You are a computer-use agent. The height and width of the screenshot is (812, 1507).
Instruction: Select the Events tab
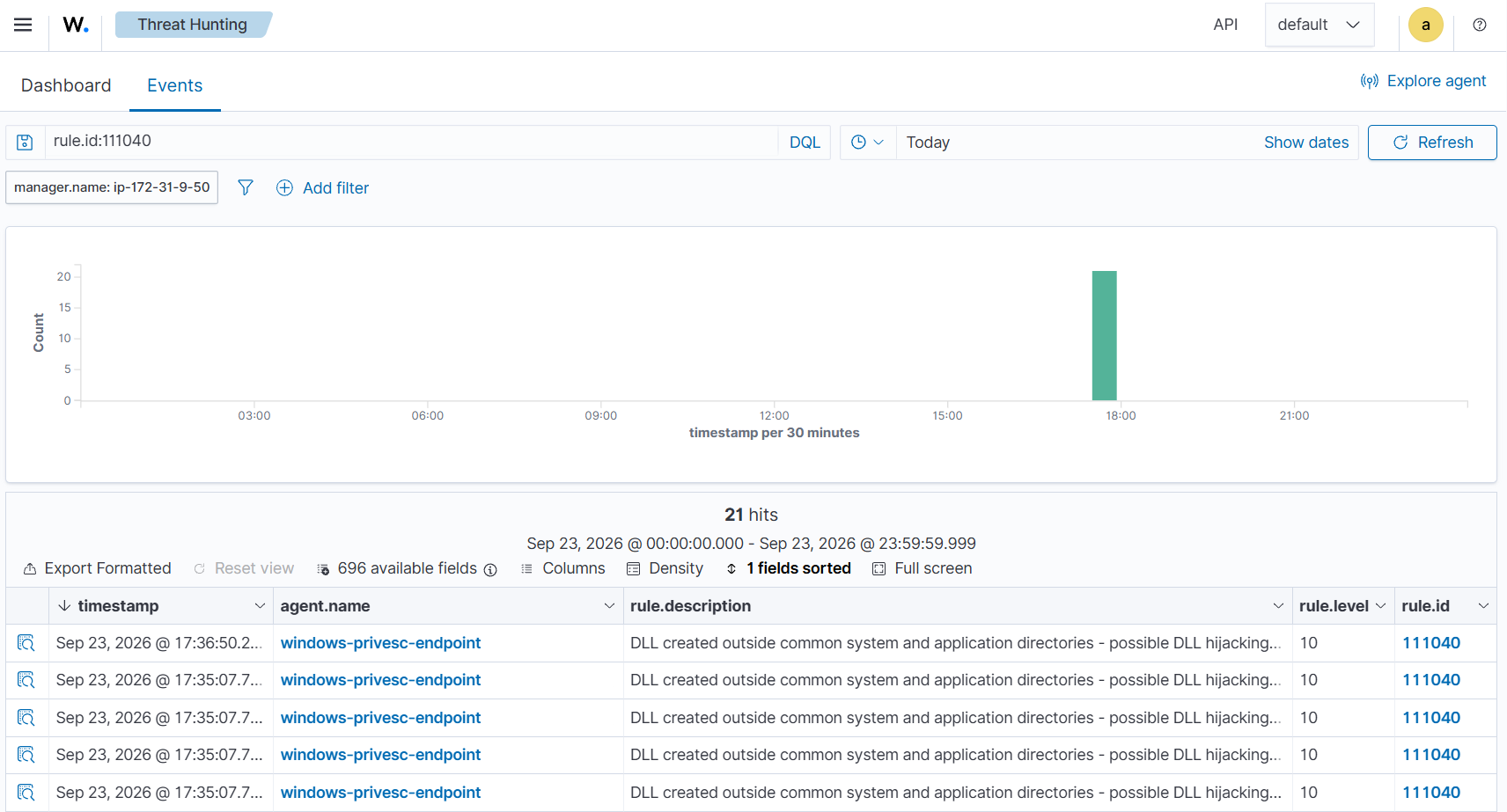click(174, 85)
